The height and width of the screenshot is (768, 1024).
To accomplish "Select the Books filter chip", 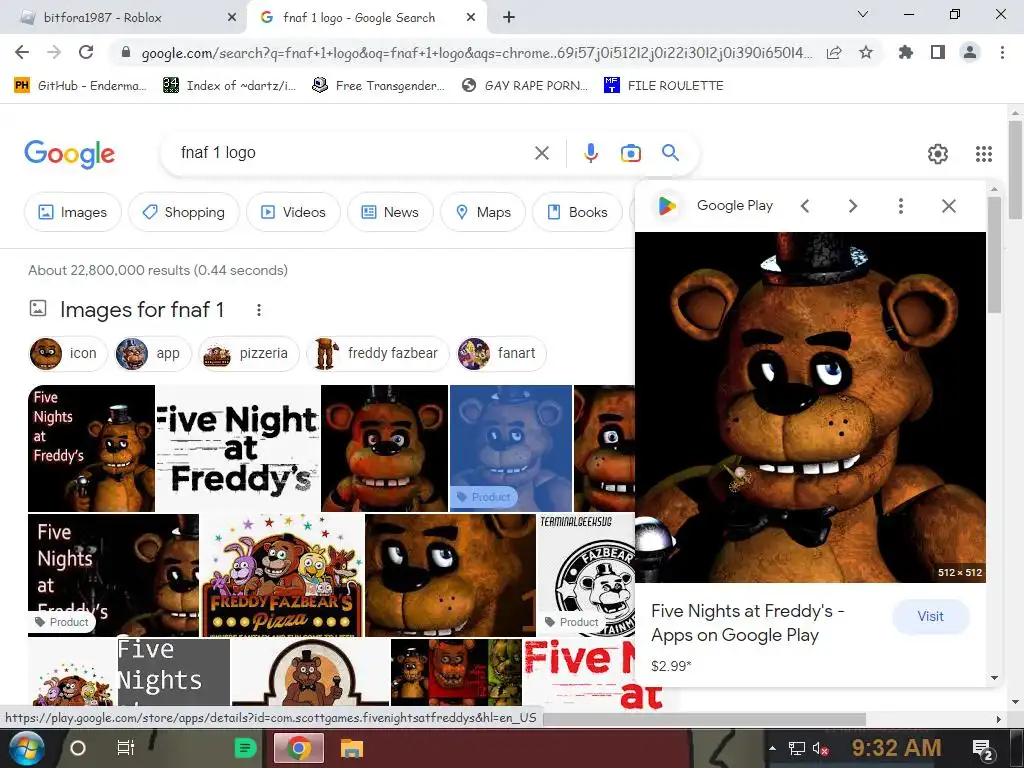I will [x=577, y=212].
